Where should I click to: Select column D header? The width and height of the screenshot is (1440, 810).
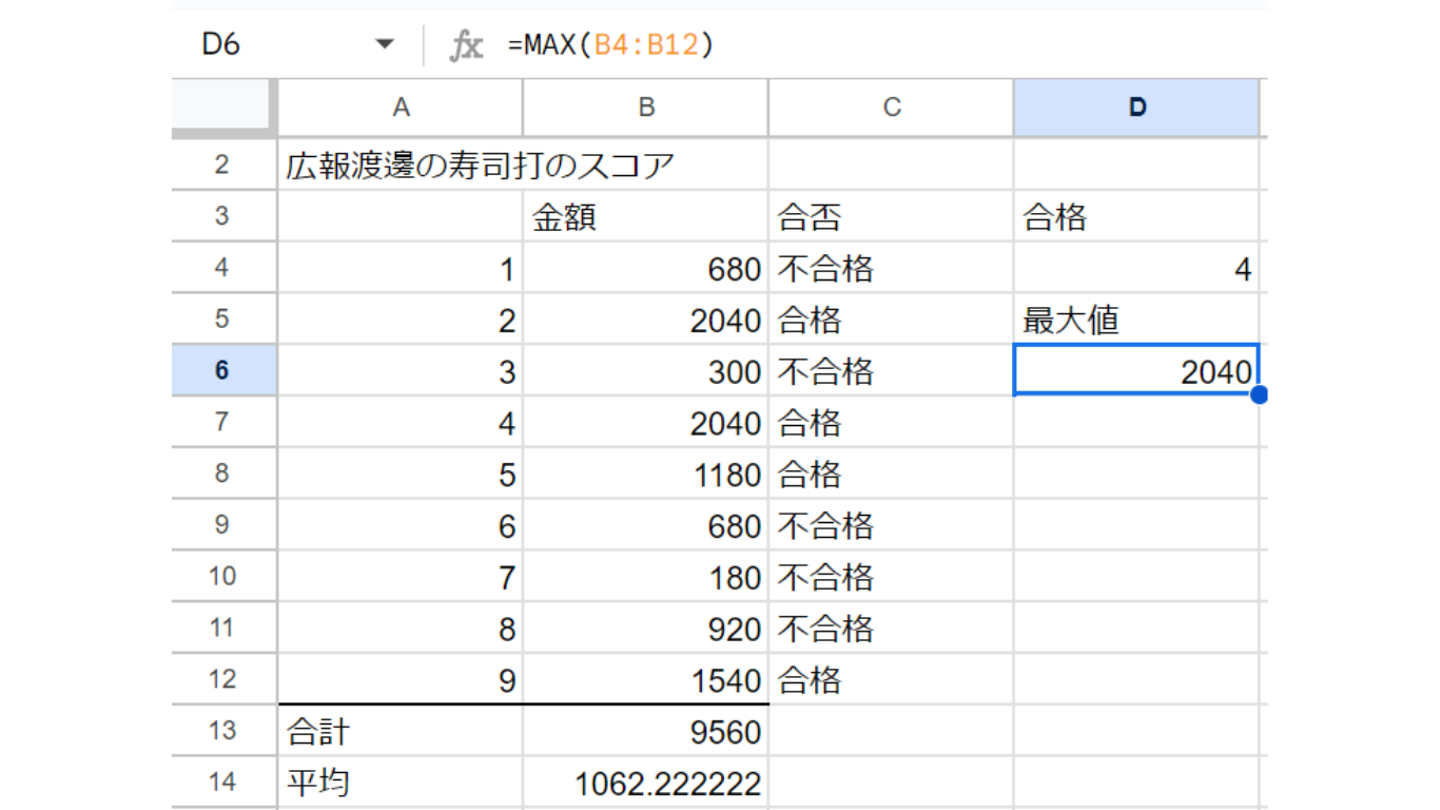(1136, 108)
